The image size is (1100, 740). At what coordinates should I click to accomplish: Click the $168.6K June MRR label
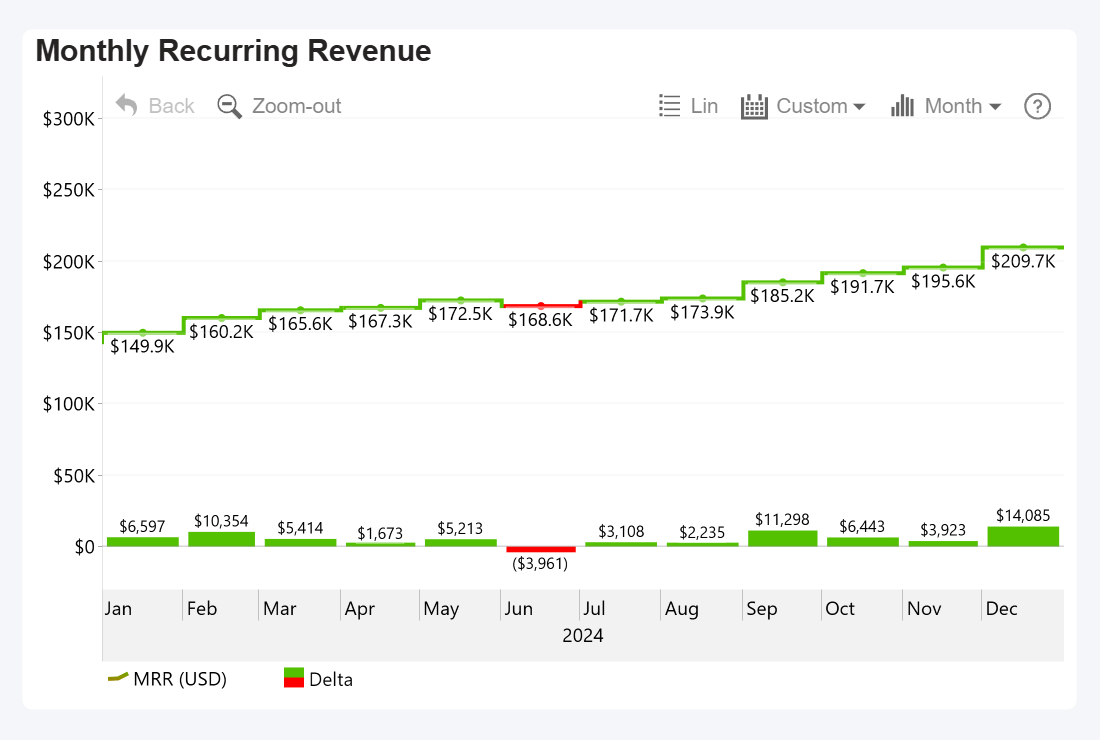coord(540,320)
